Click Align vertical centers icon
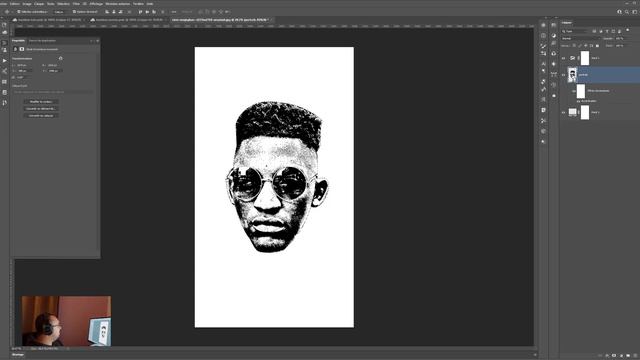Screen dimensions: 640x360 coord(147,11)
